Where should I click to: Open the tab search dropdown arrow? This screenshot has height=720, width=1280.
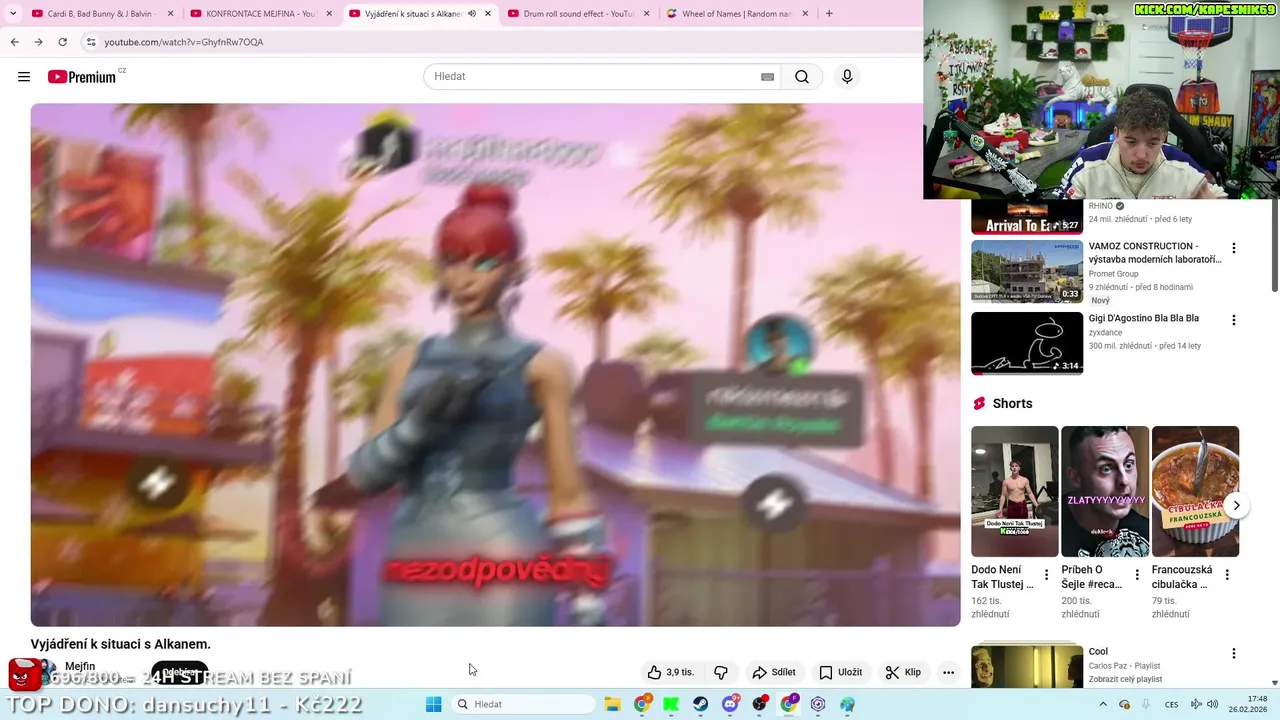point(12,14)
